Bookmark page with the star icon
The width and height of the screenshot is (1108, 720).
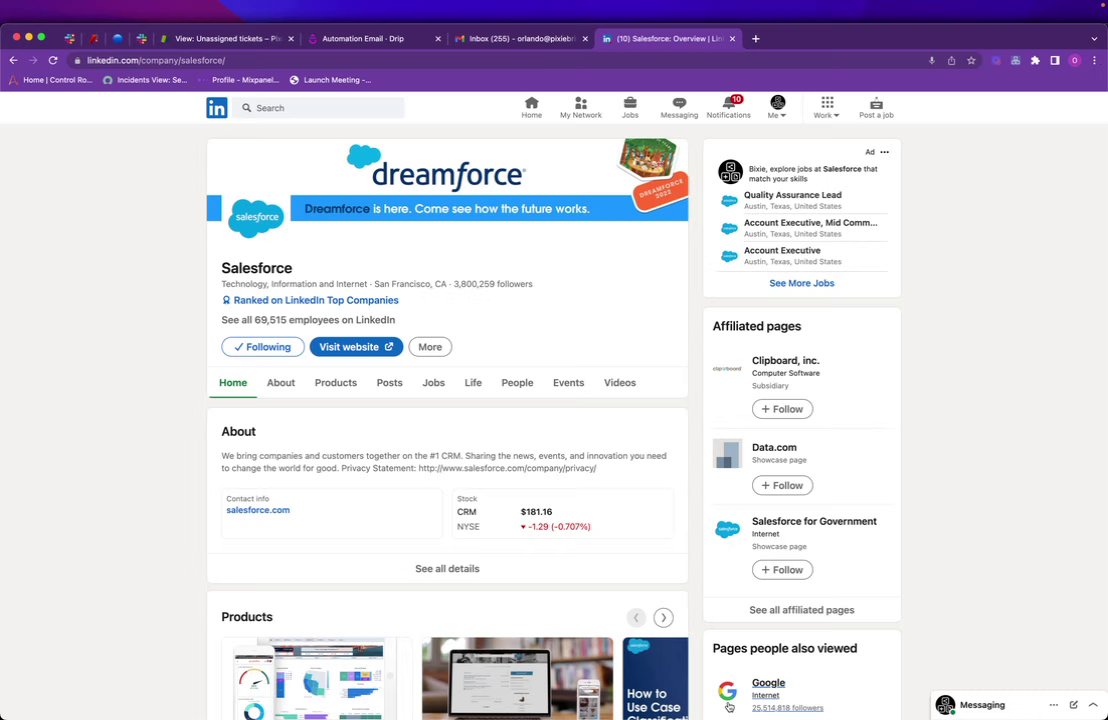pos(972,61)
